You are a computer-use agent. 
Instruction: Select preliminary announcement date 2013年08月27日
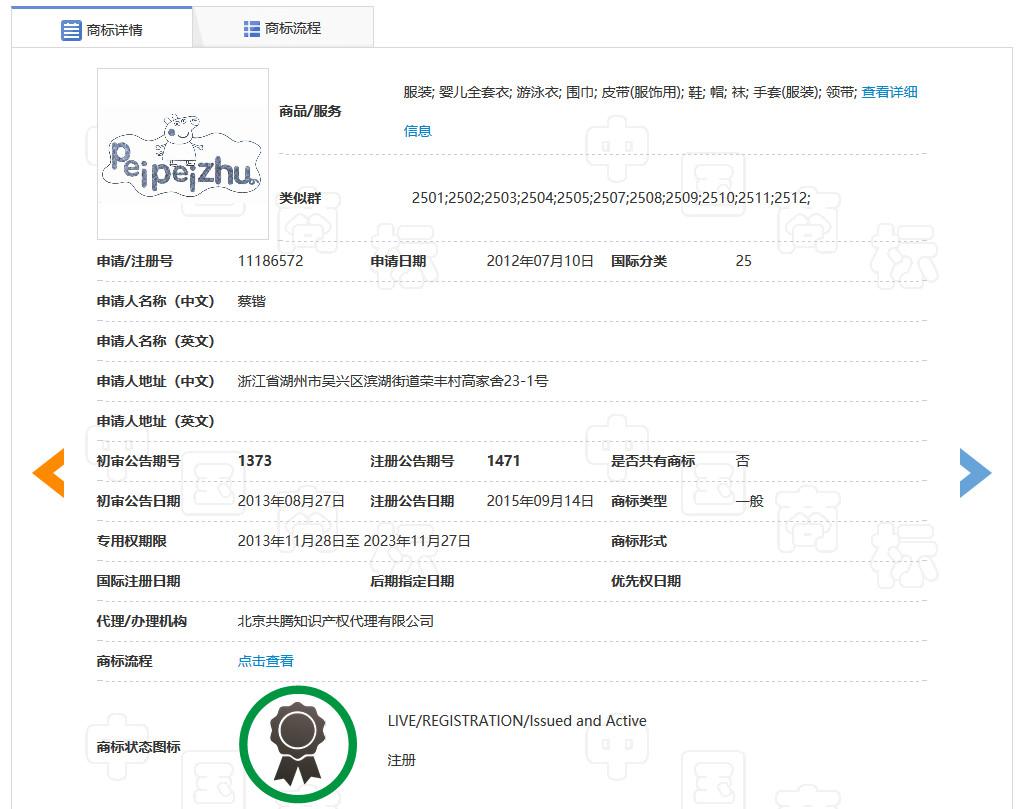click(291, 502)
